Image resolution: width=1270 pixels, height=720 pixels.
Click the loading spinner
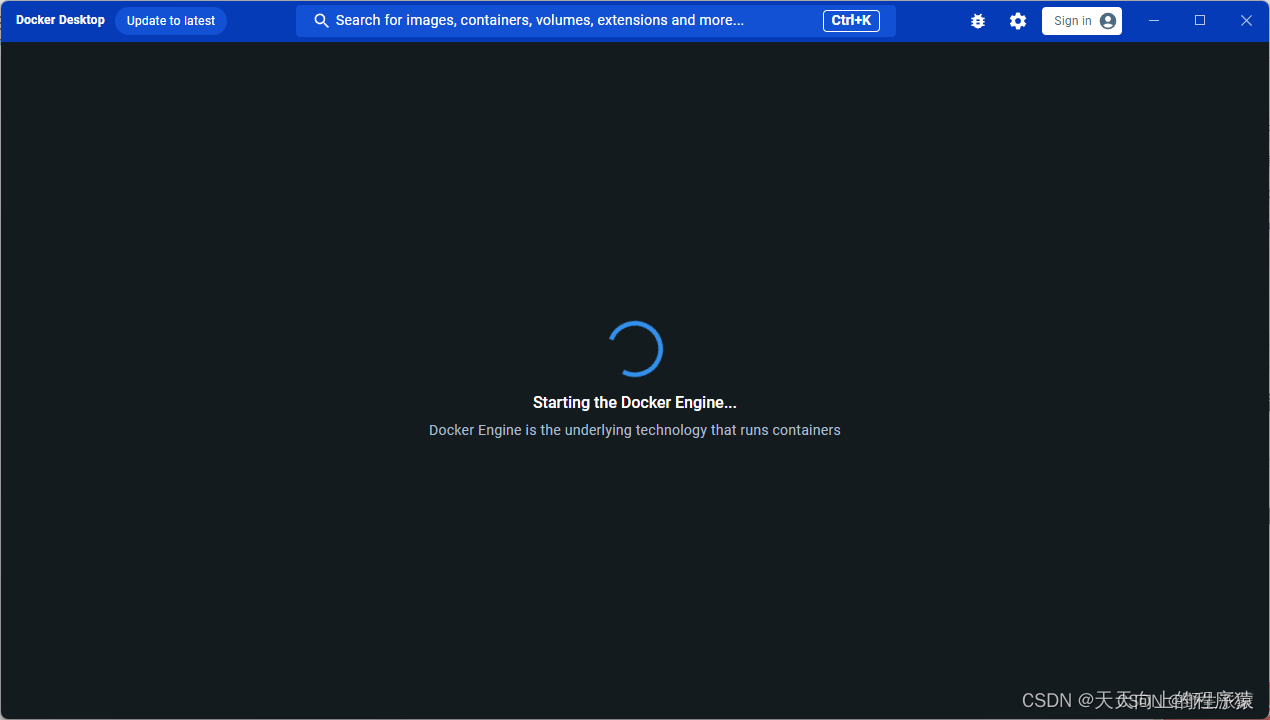[x=635, y=349]
